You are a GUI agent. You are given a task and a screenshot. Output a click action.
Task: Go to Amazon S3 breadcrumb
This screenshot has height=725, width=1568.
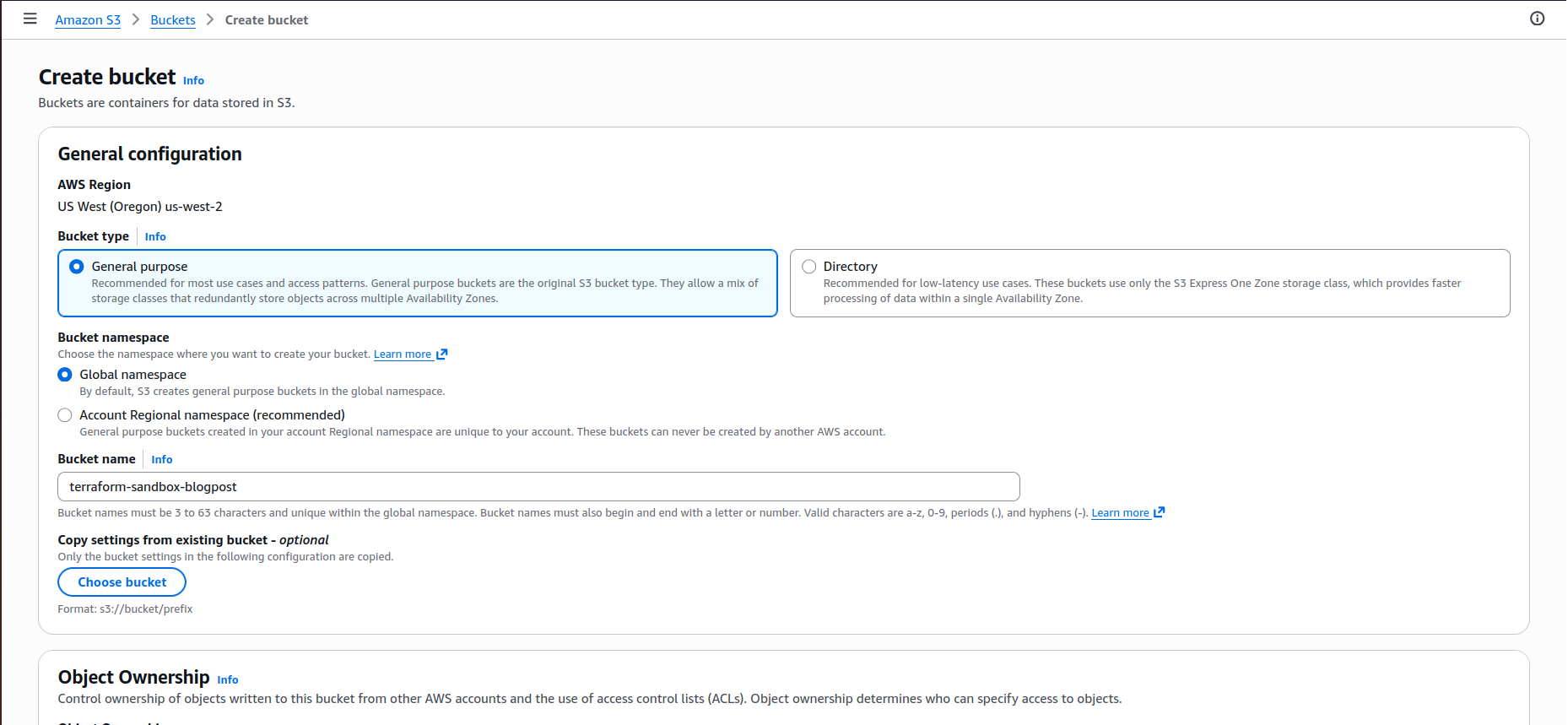88,20
